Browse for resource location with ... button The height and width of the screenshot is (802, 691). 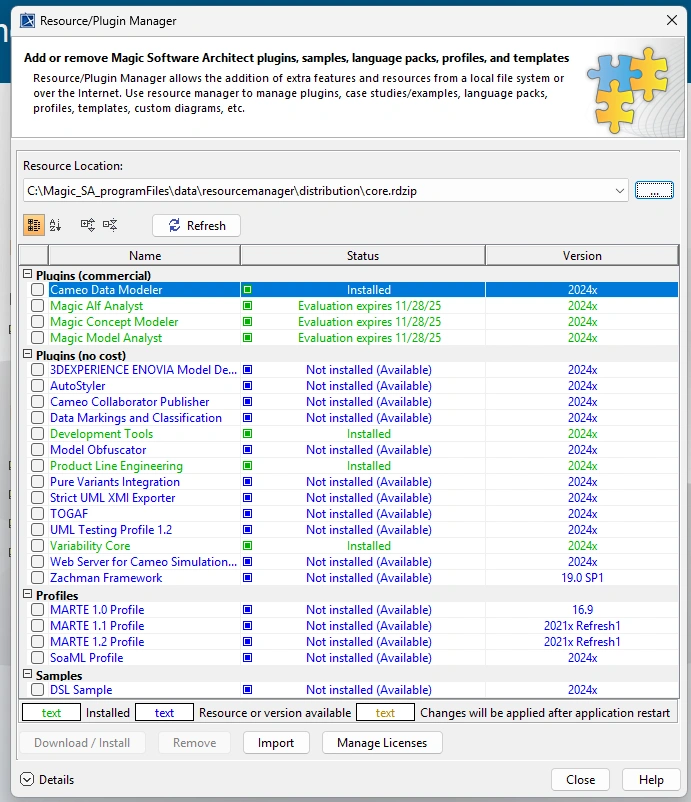pyautogui.click(x=654, y=190)
